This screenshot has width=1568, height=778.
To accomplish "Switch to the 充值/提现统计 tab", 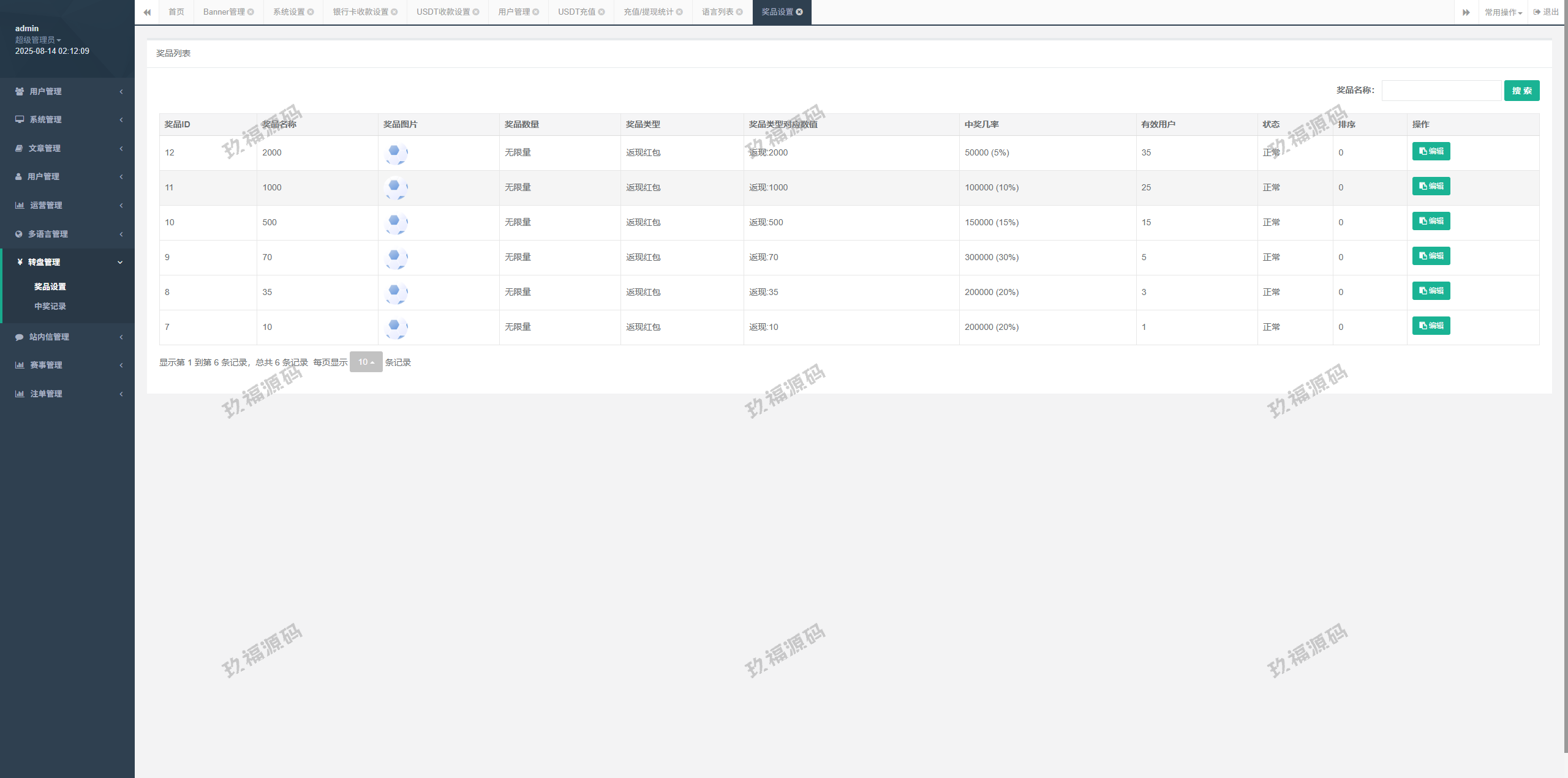I will (x=648, y=12).
